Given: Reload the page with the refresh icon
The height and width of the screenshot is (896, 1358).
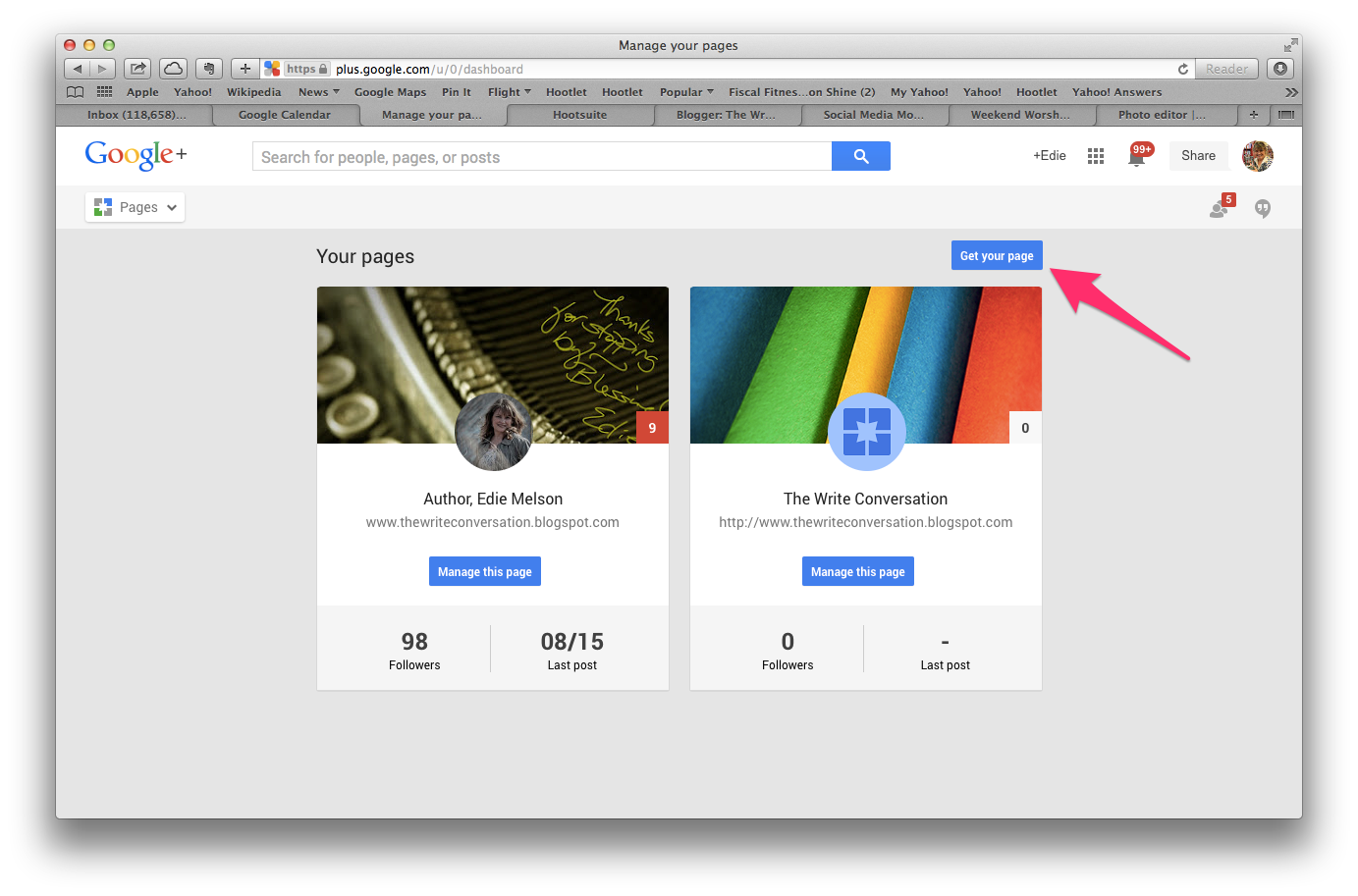Looking at the screenshot, I should click(x=1183, y=69).
